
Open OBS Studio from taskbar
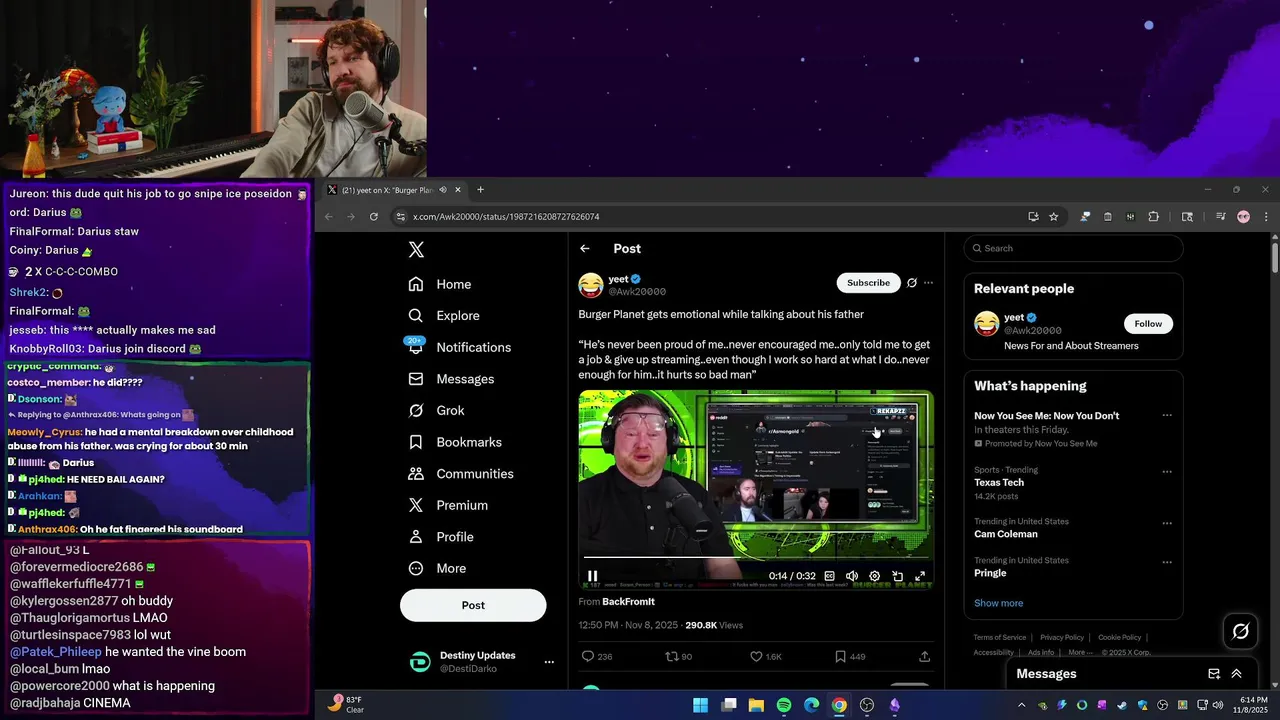[867, 705]
